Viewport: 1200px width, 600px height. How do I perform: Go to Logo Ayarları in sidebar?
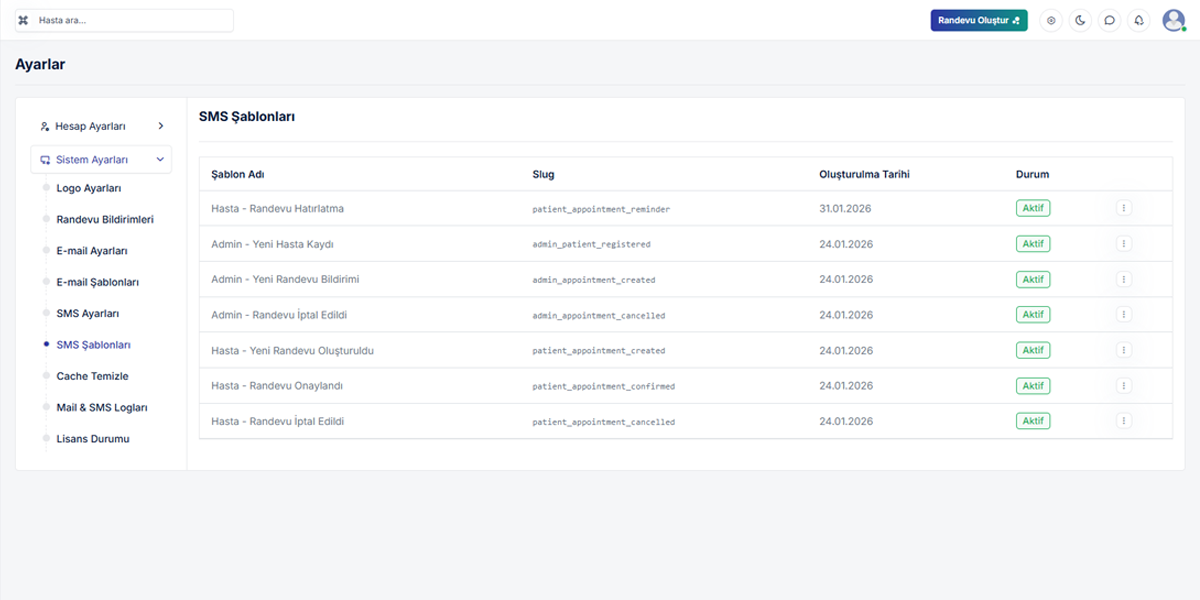click(x=89, y=188)
